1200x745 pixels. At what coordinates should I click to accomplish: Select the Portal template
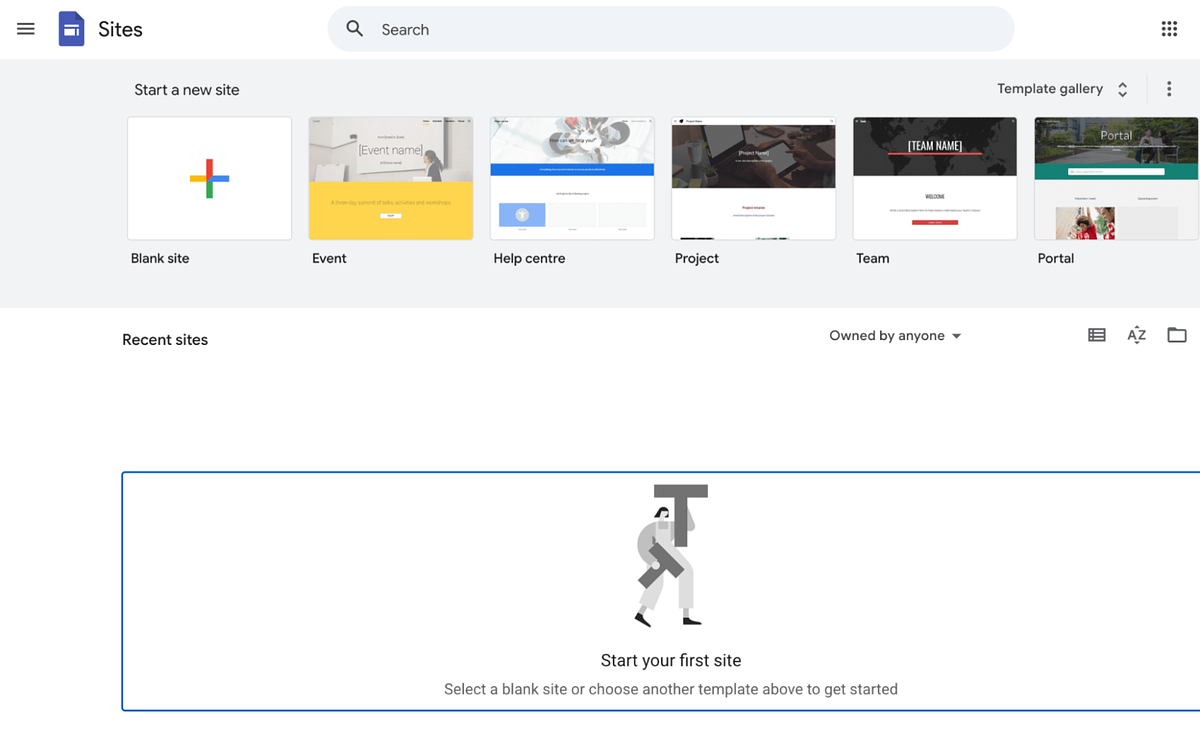point(1115,178)
